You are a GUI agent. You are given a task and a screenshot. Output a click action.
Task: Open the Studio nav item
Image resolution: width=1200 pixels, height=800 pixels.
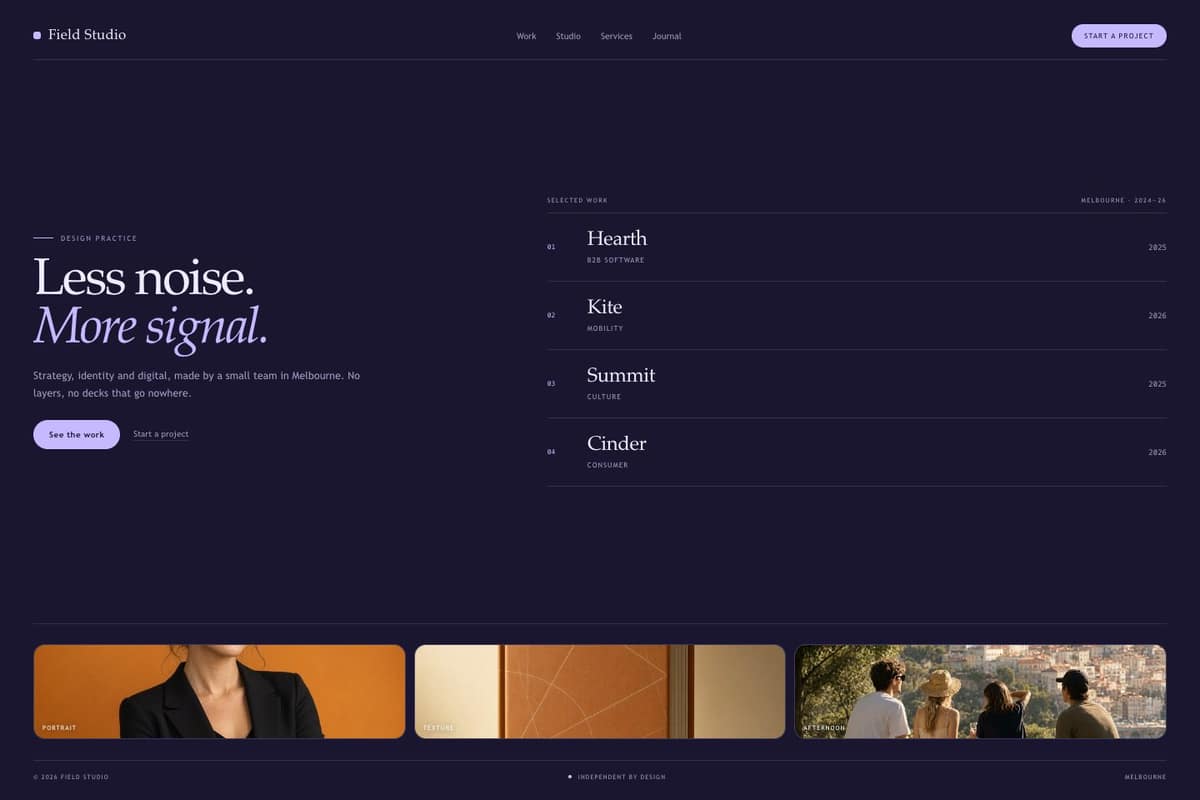click(568, 36)
